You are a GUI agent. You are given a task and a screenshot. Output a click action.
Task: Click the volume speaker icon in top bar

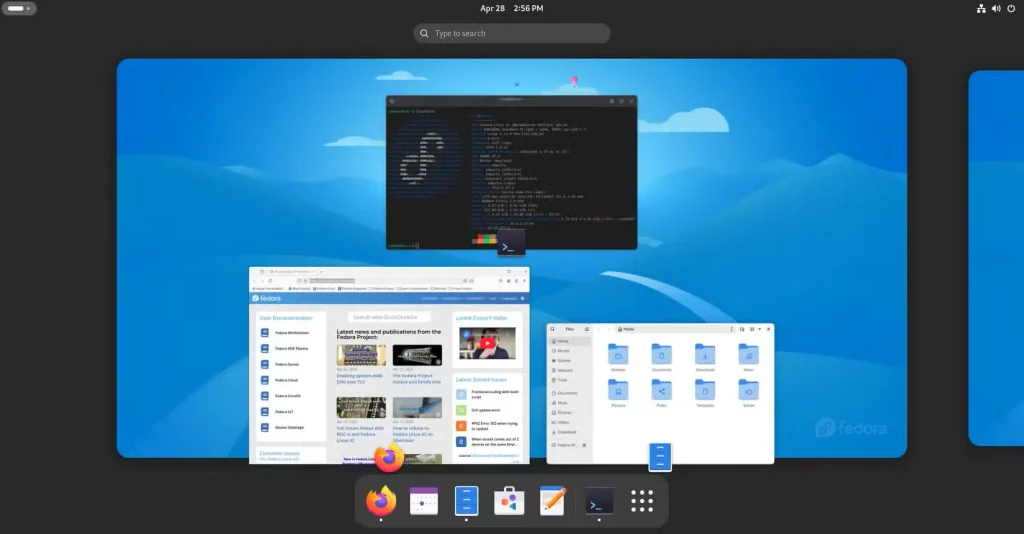click(x=995, y=9)
